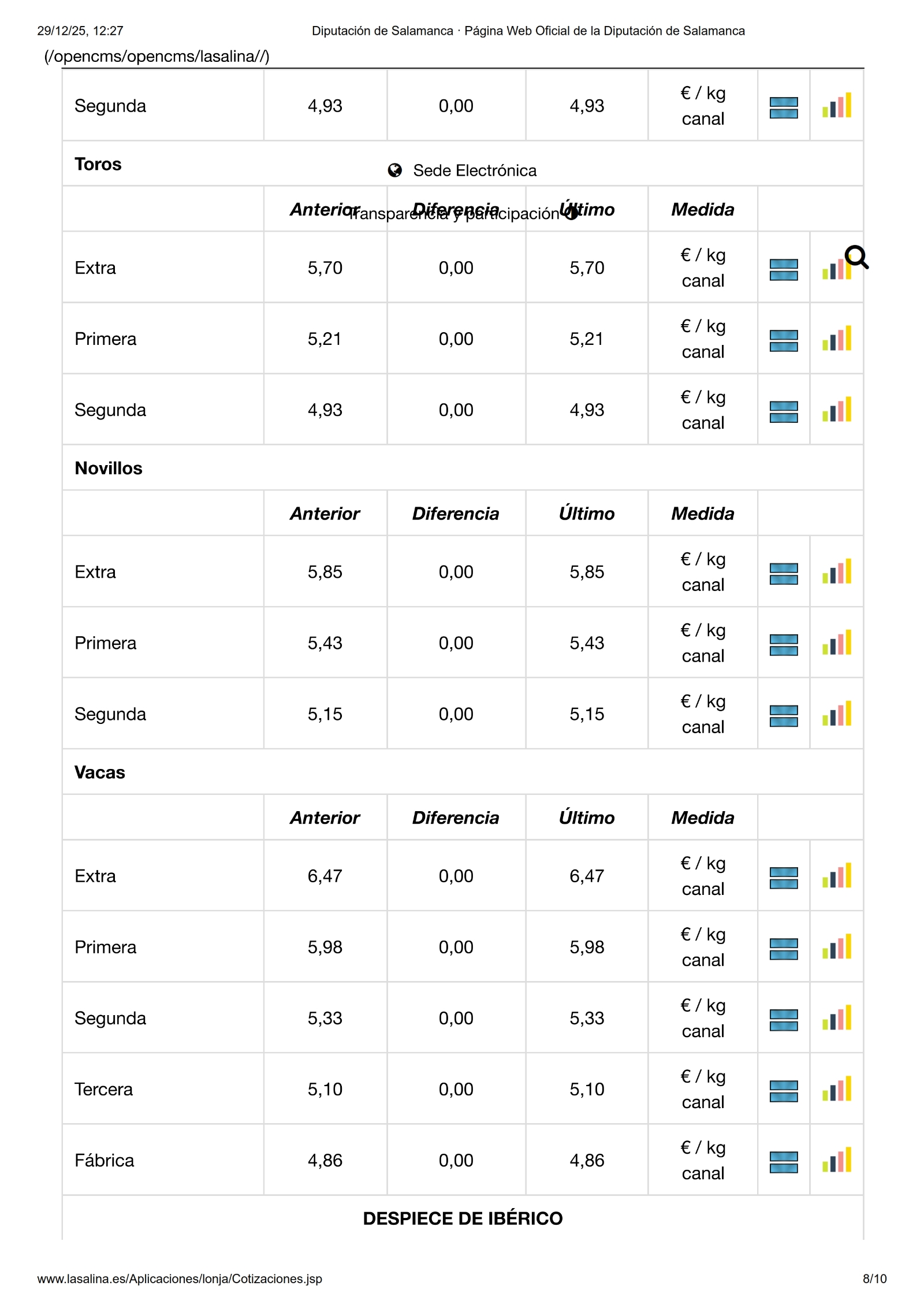Screen dimensions: 924x1308
Task: Click blue bars icon in Vacas Segunda row
Action: pos(784,1020)
